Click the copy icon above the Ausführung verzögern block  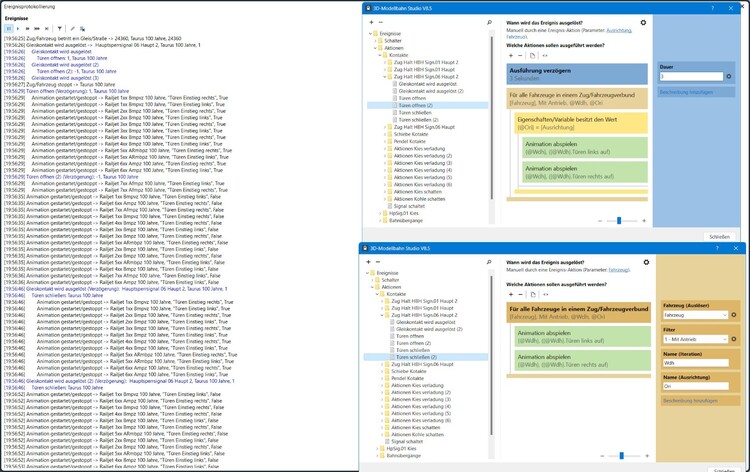point(533,56)
